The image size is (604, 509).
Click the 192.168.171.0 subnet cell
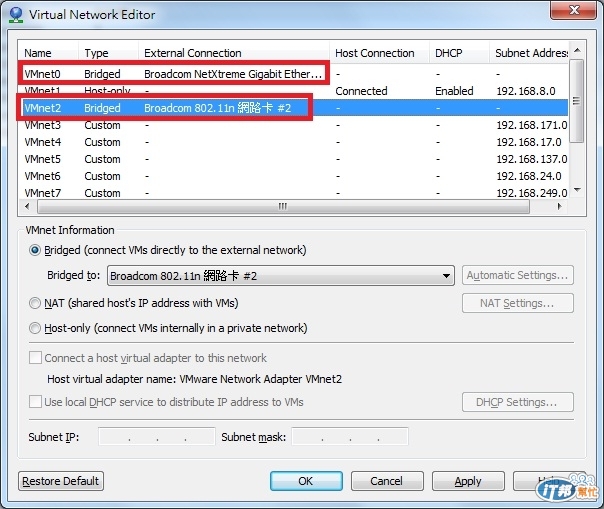tap(532, 125)
